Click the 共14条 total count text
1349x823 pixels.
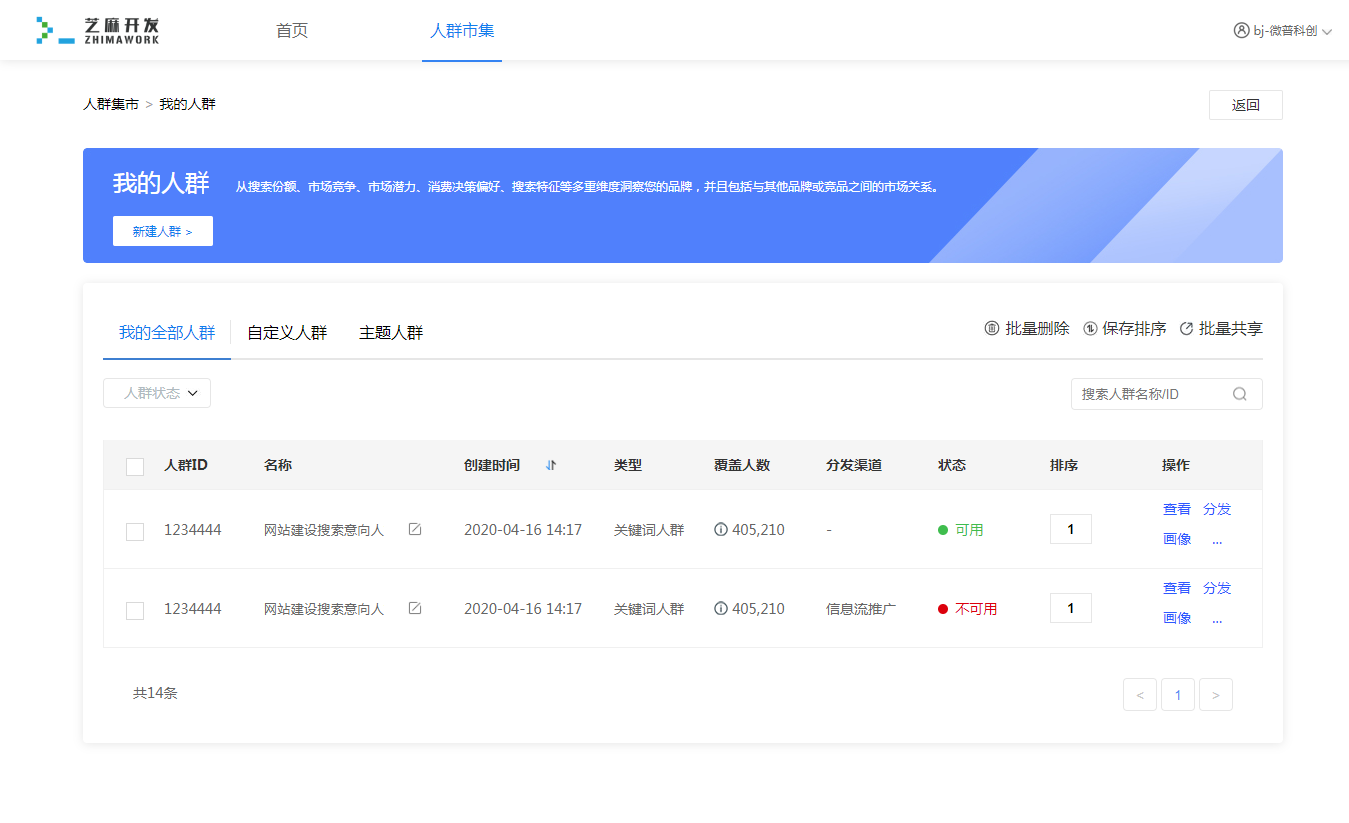155,693
